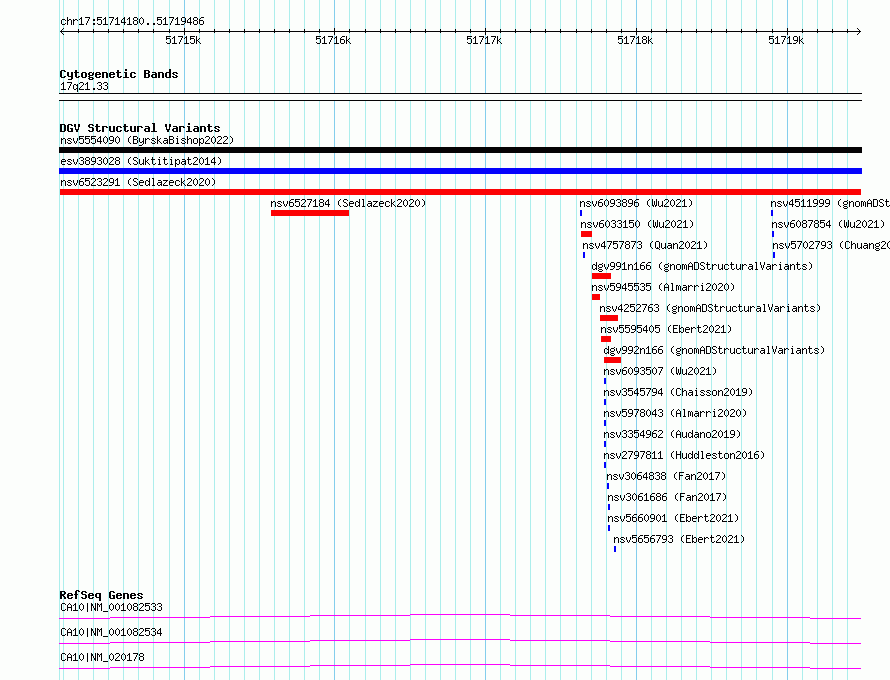Click the ruler's right arrowhead
890x680 pixels.
859,31
